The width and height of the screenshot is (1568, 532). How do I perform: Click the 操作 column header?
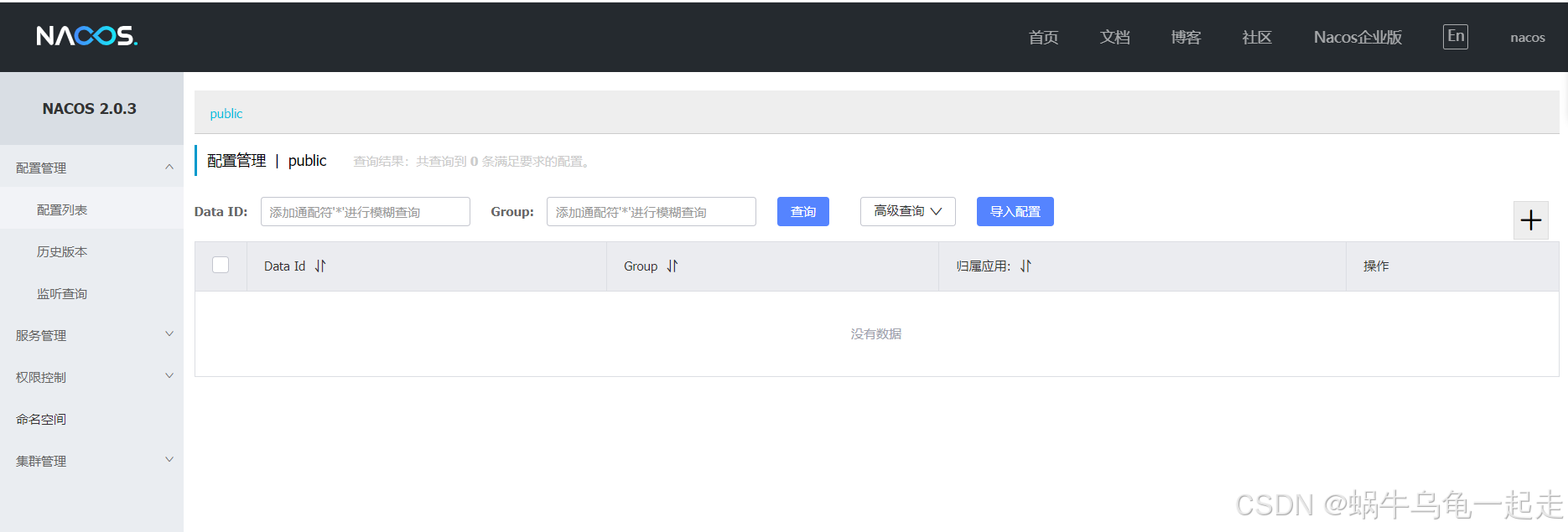pos(1376,266)
